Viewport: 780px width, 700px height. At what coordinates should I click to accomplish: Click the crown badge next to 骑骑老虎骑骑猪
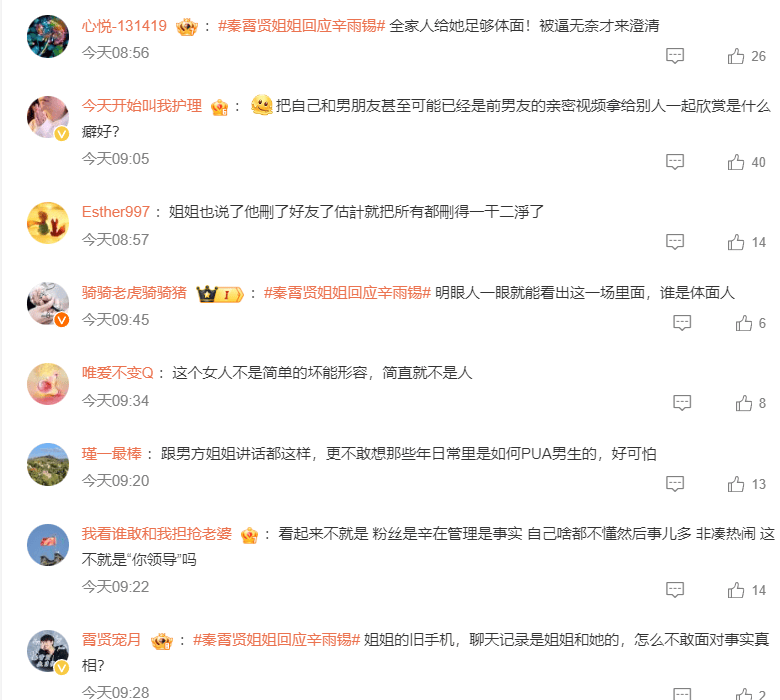click(x=220, y=294)
